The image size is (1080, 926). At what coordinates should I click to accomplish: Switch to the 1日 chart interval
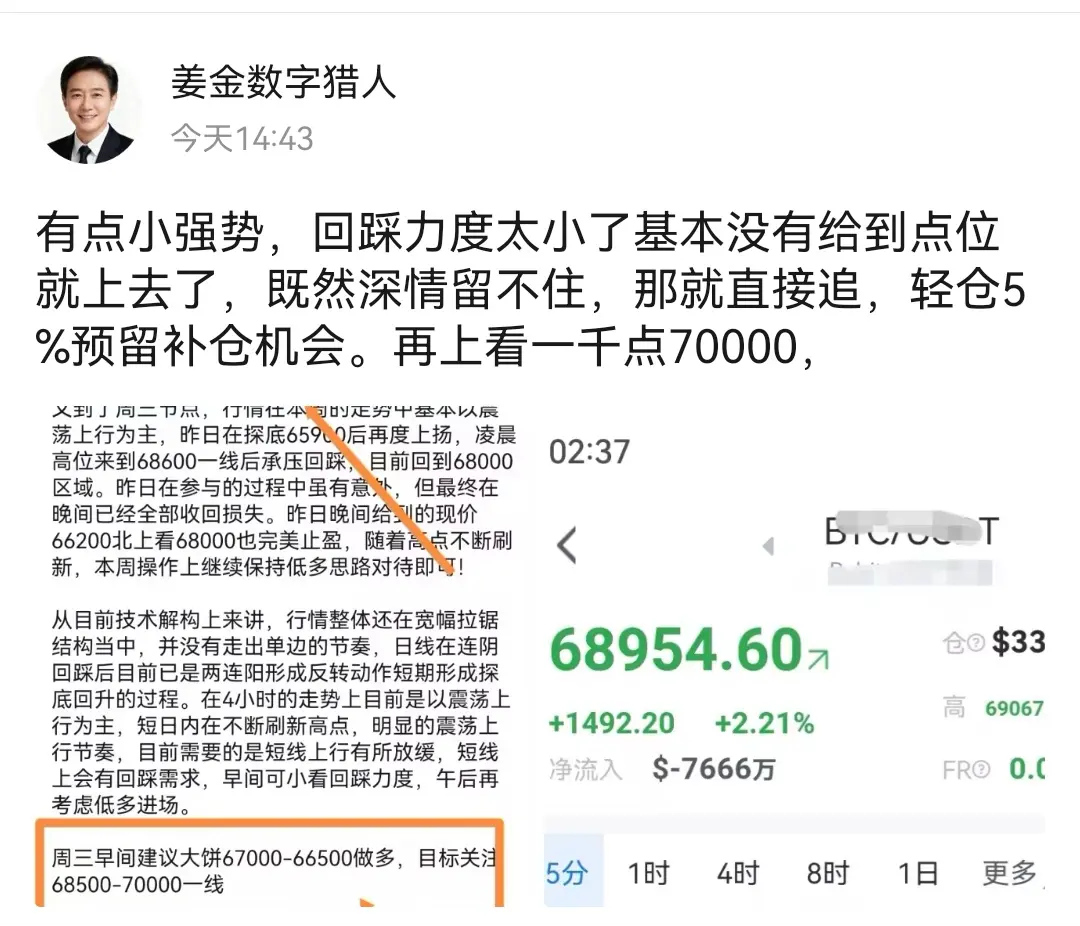pos(917,873)
